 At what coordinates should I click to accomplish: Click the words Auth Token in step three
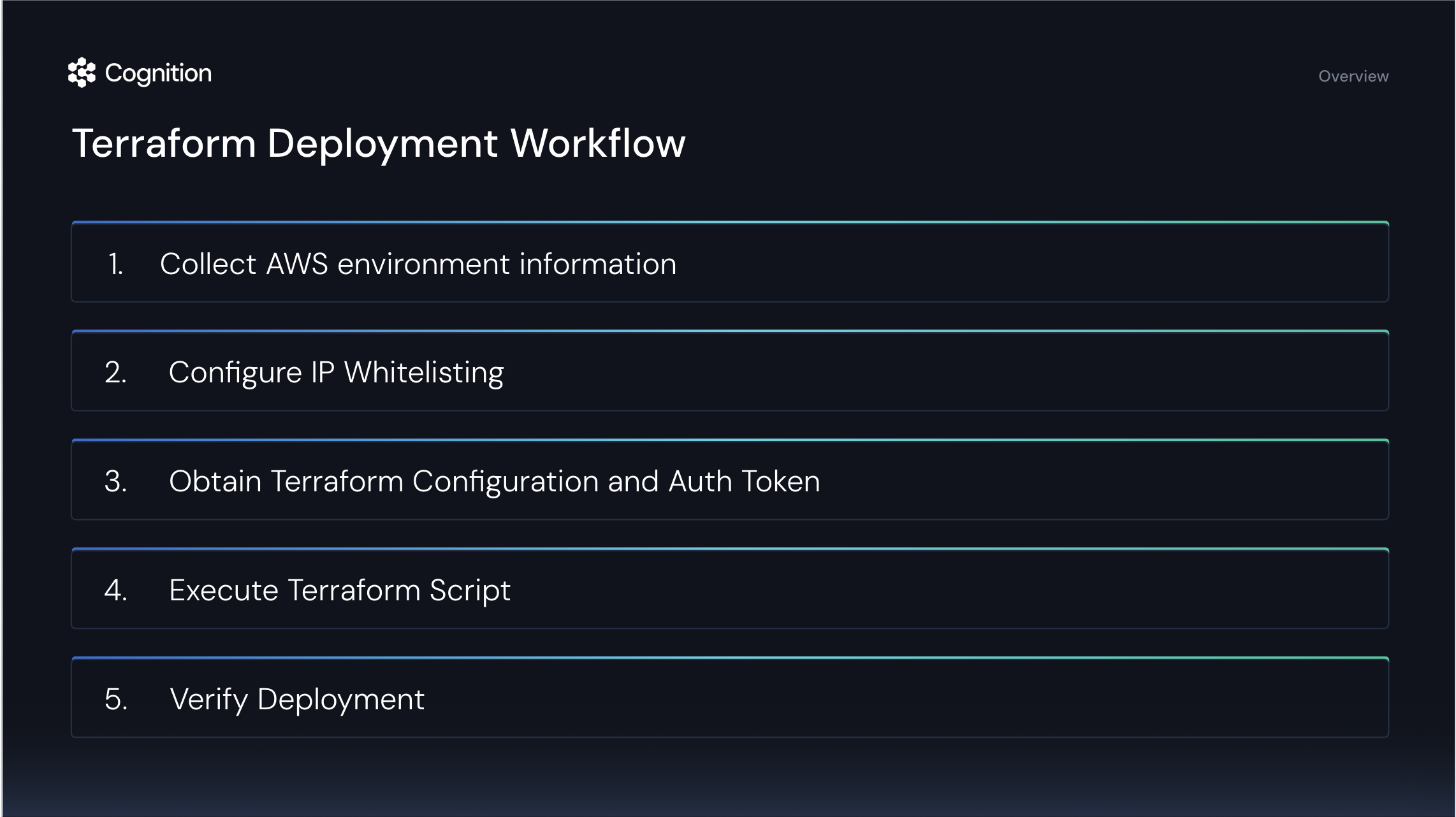point(744,481)
